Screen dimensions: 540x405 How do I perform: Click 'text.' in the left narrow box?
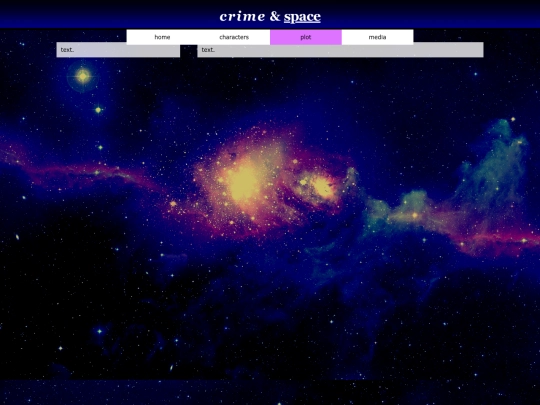(x=67, y=50)
